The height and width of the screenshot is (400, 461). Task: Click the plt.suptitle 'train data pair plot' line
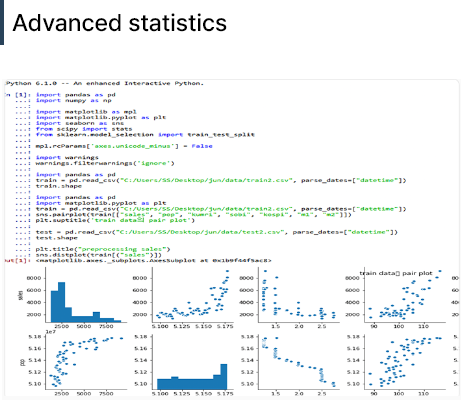(x=115, y=220)
